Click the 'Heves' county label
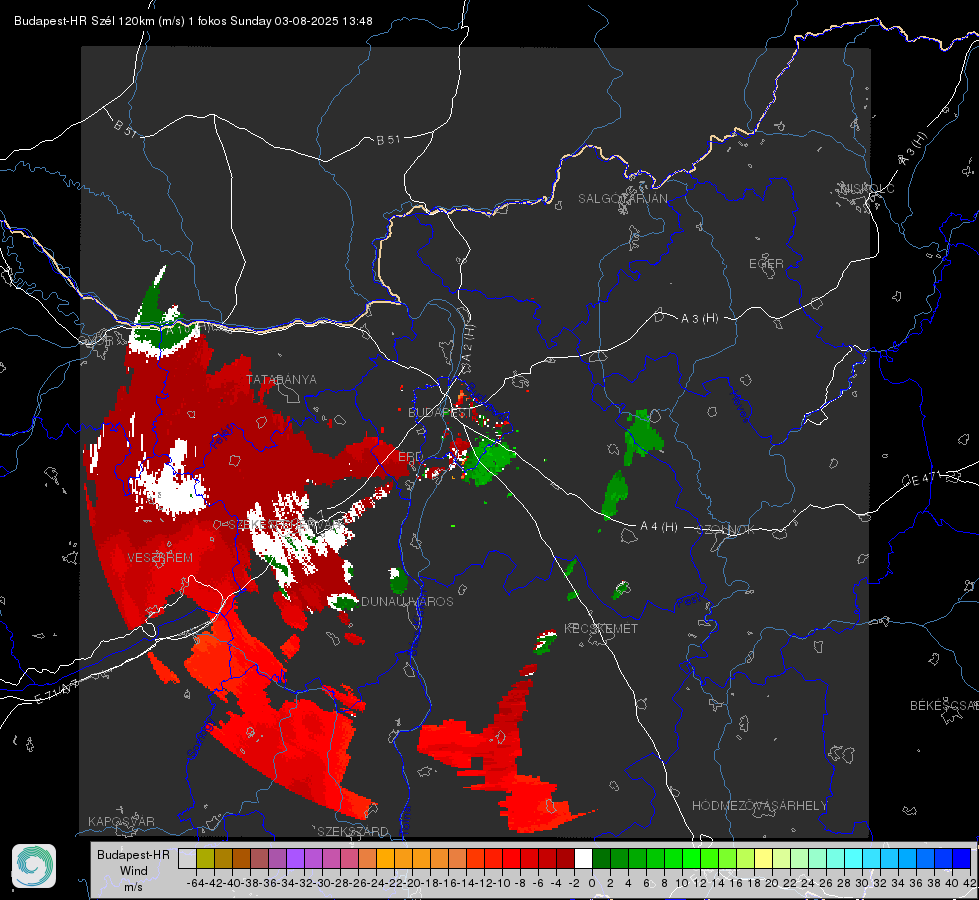Image resolution: width=979 pixels, height=900 pixels. [x=739, y=406]
